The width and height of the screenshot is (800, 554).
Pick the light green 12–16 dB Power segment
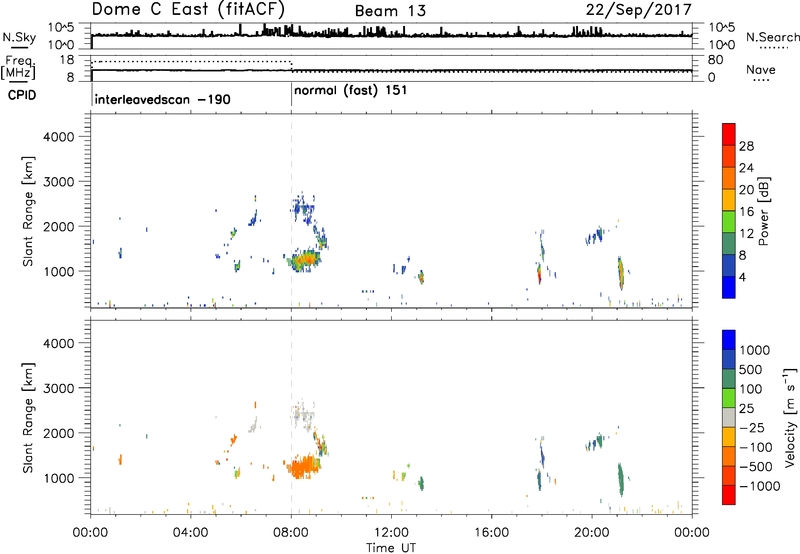click(x=729, y=222)
